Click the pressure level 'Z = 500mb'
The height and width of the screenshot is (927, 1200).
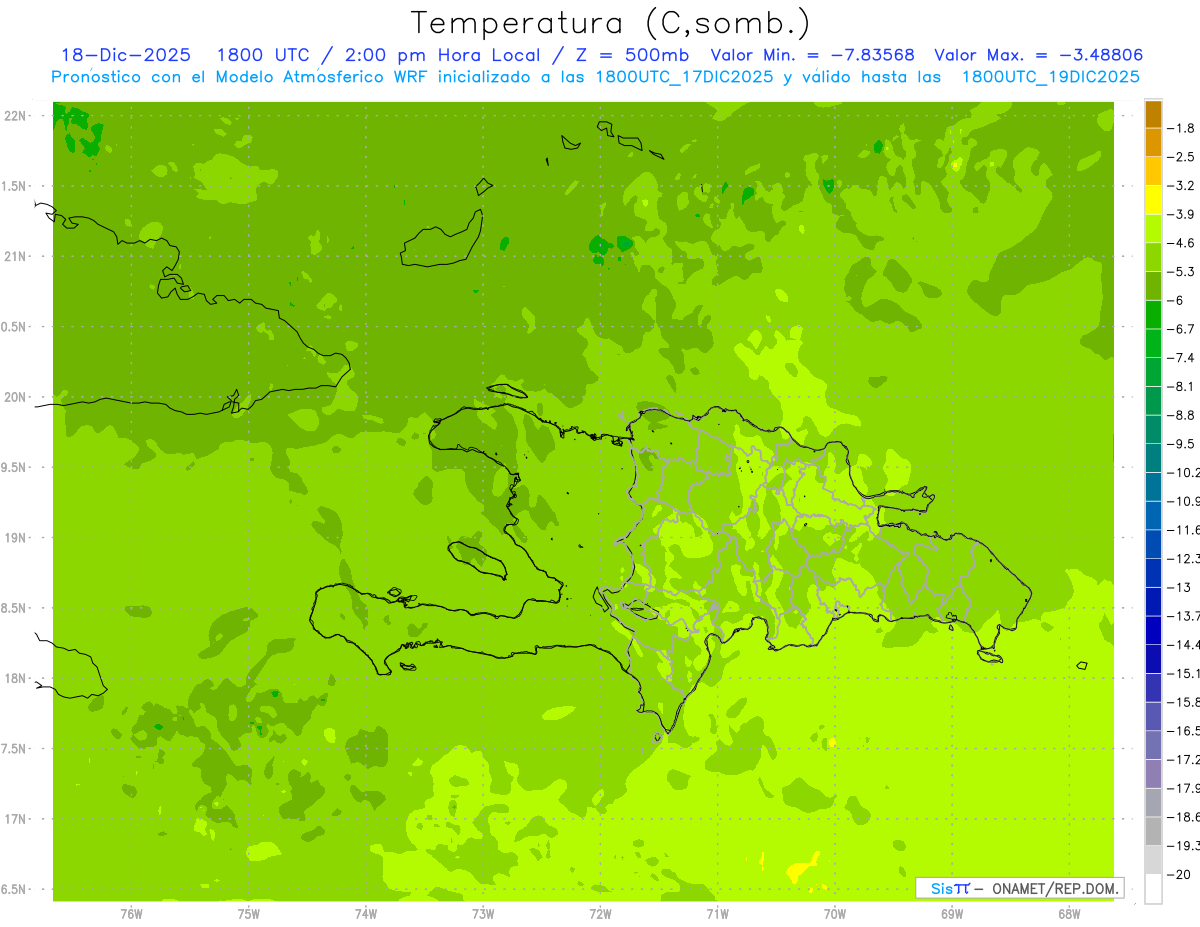pos(631,56)
